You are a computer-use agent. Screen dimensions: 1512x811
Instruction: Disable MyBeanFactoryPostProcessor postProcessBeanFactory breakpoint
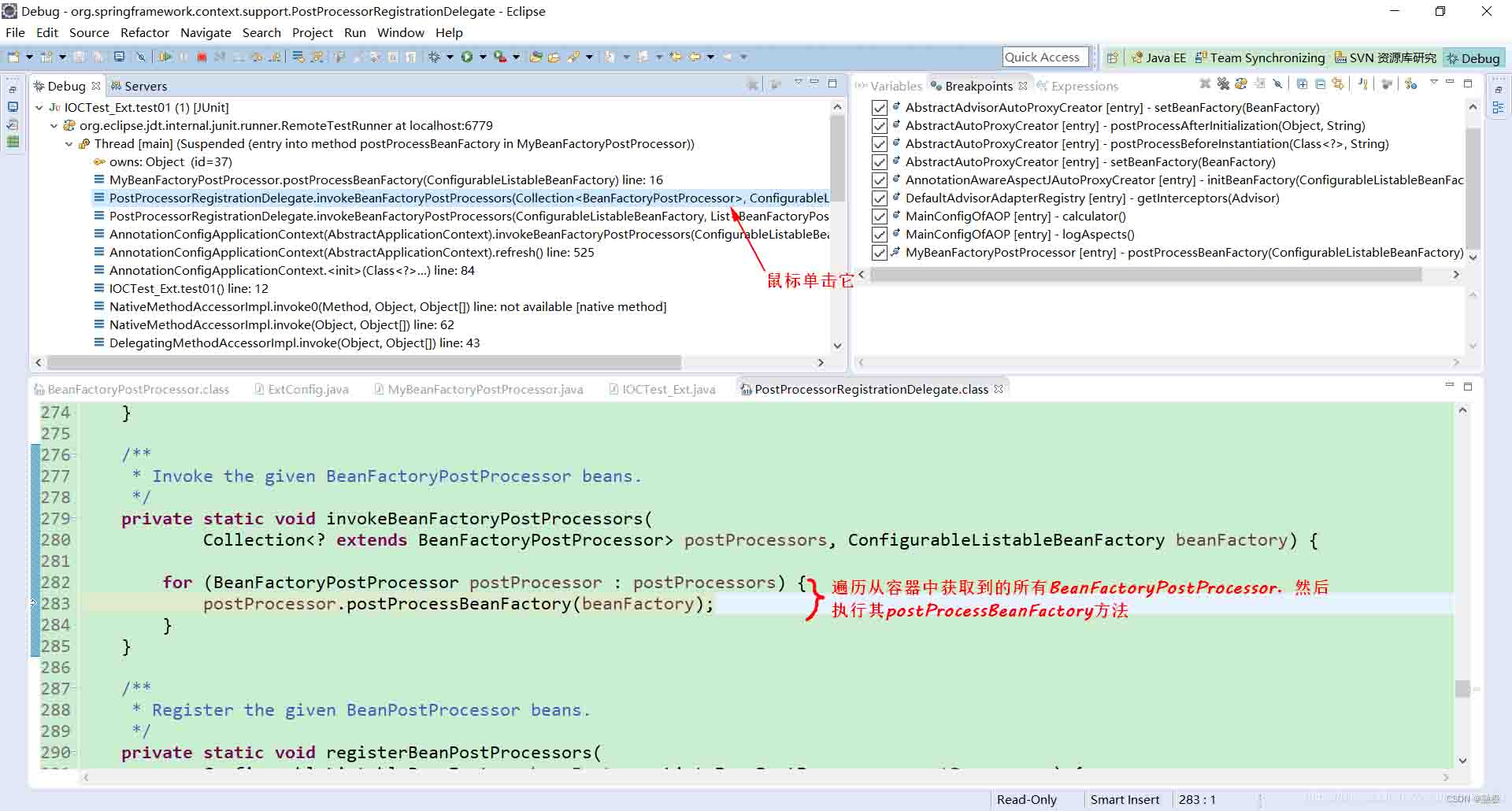(x=880, y=253)
